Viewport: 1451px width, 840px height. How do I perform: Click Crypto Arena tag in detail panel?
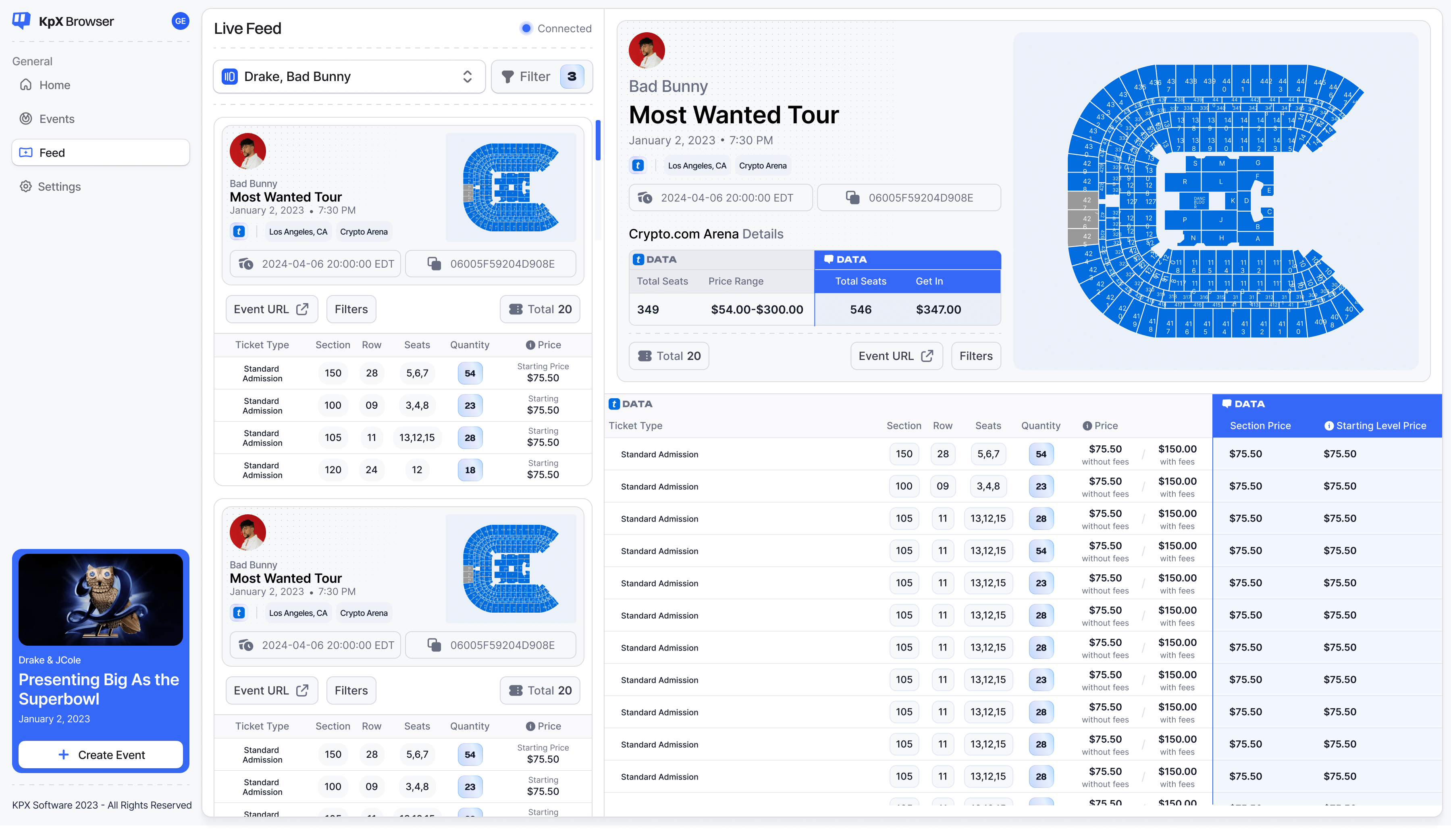pyautogui.click(x=762, y=165)
